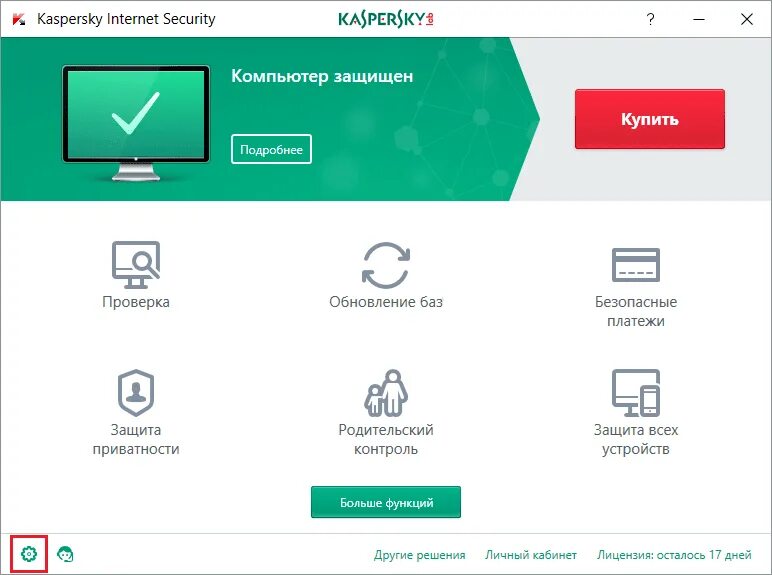Screen dimensions: 772x575
Task: Start Обновление баз with the refresh arrows icon
Action: [x=386, y=265]
